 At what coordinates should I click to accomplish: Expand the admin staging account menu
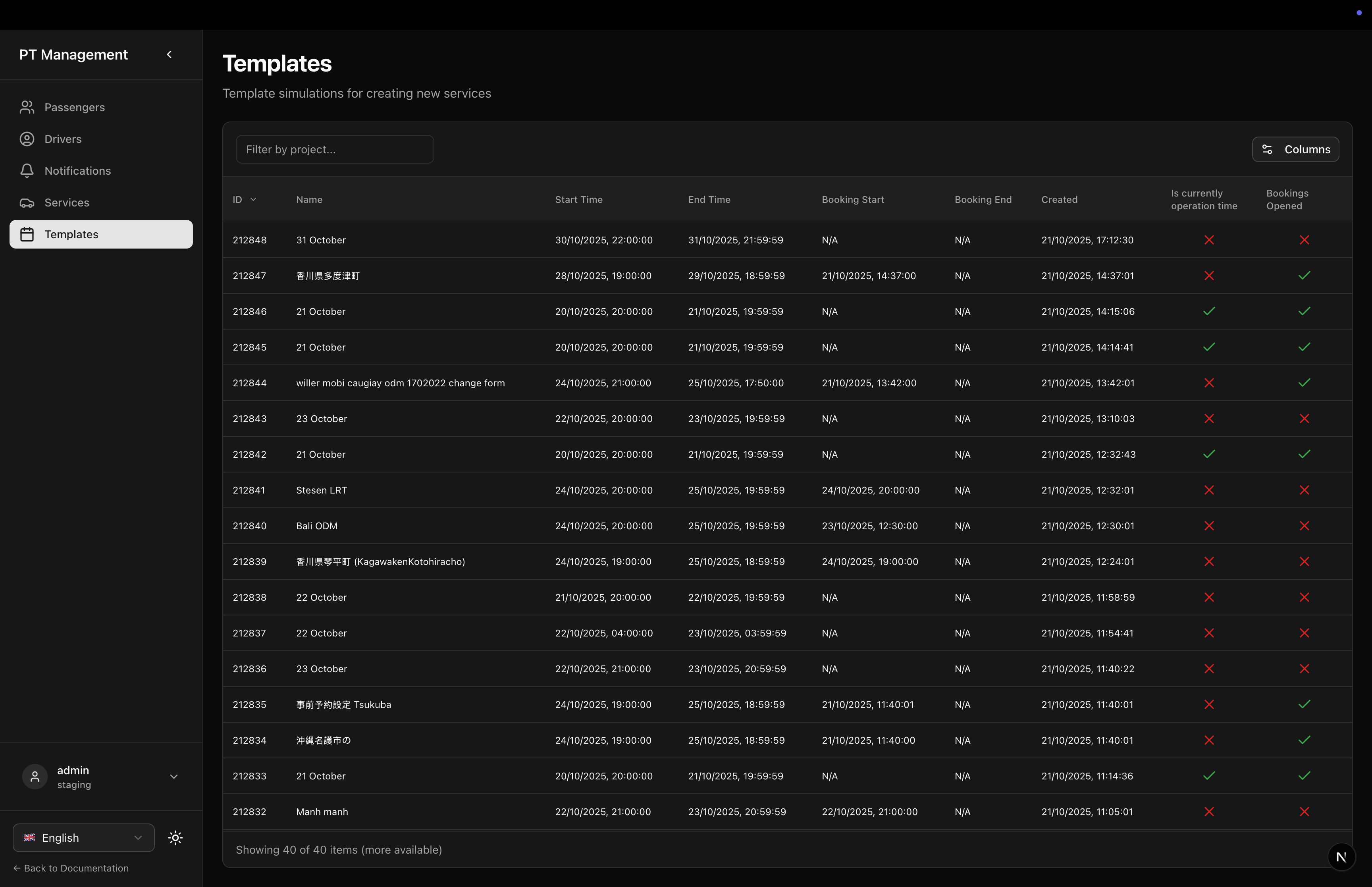tap(173, 777)
